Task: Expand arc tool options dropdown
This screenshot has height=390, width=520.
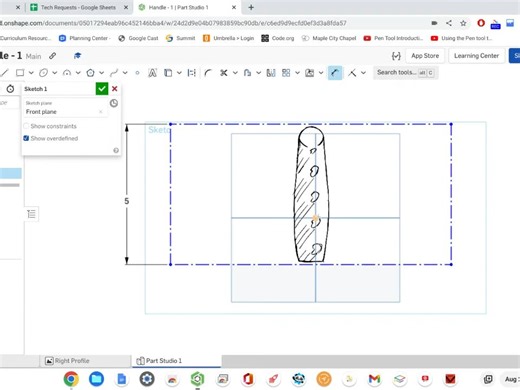Action: (78, 72)
